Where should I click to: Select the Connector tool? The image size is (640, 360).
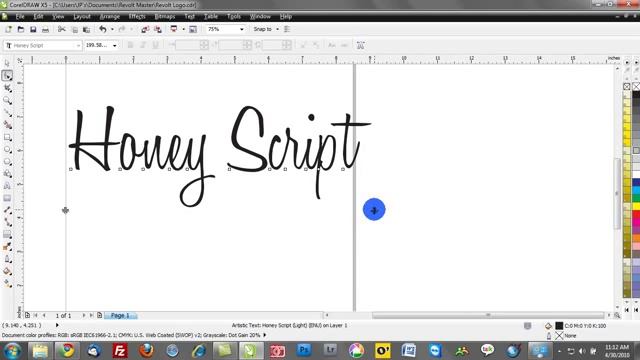(7, 222)
